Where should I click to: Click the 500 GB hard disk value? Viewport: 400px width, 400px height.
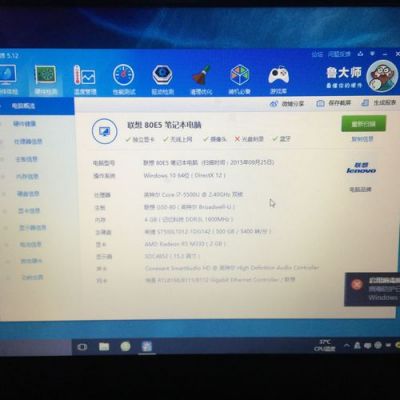pos(208,231)
